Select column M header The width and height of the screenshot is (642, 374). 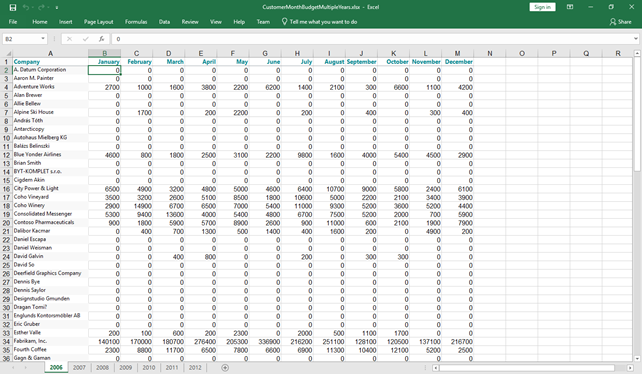click(457, 53)
